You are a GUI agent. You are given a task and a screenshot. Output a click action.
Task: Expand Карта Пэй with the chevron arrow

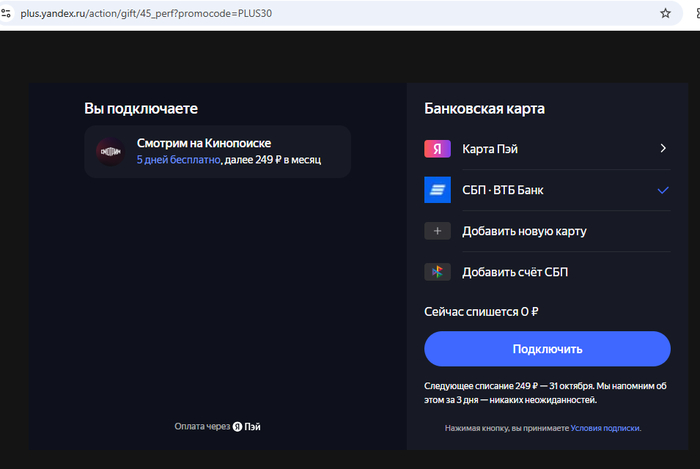click(x=663, y=148)
